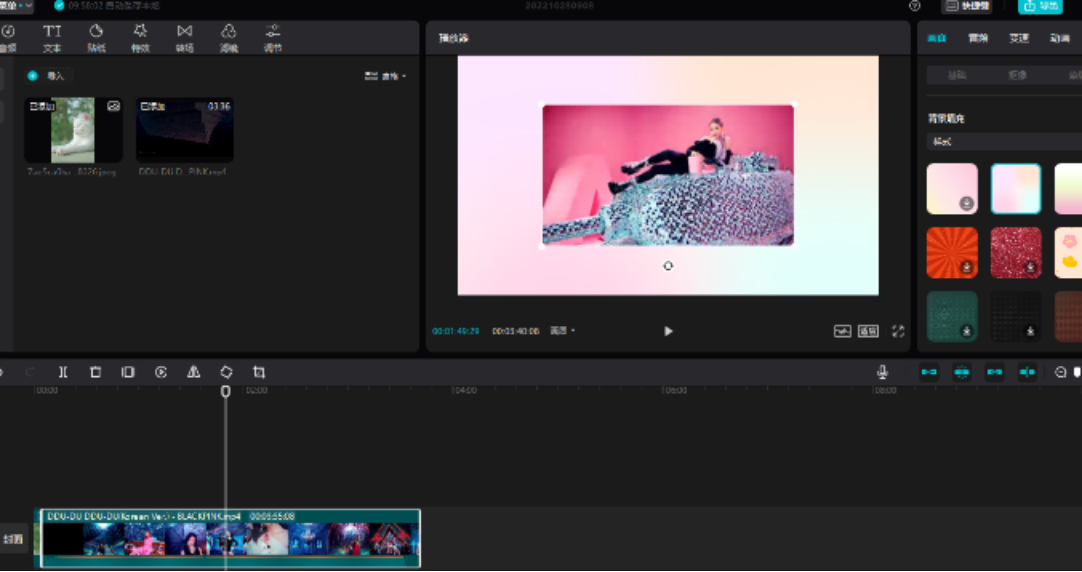Toggle the second teal track-link button on timeline
1082x572 pixels.
pyautogui.click(x=962, y=372)
